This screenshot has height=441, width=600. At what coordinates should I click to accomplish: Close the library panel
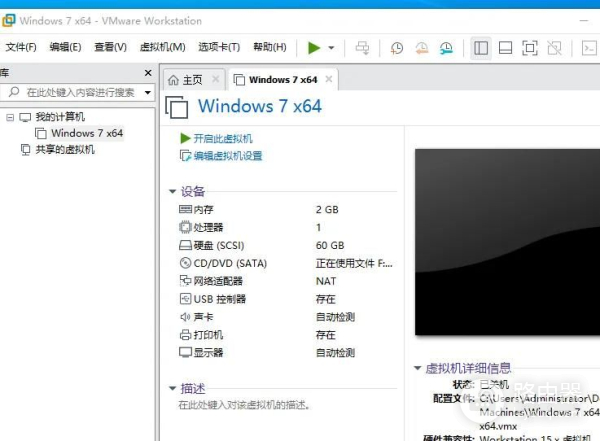(148, 73)
